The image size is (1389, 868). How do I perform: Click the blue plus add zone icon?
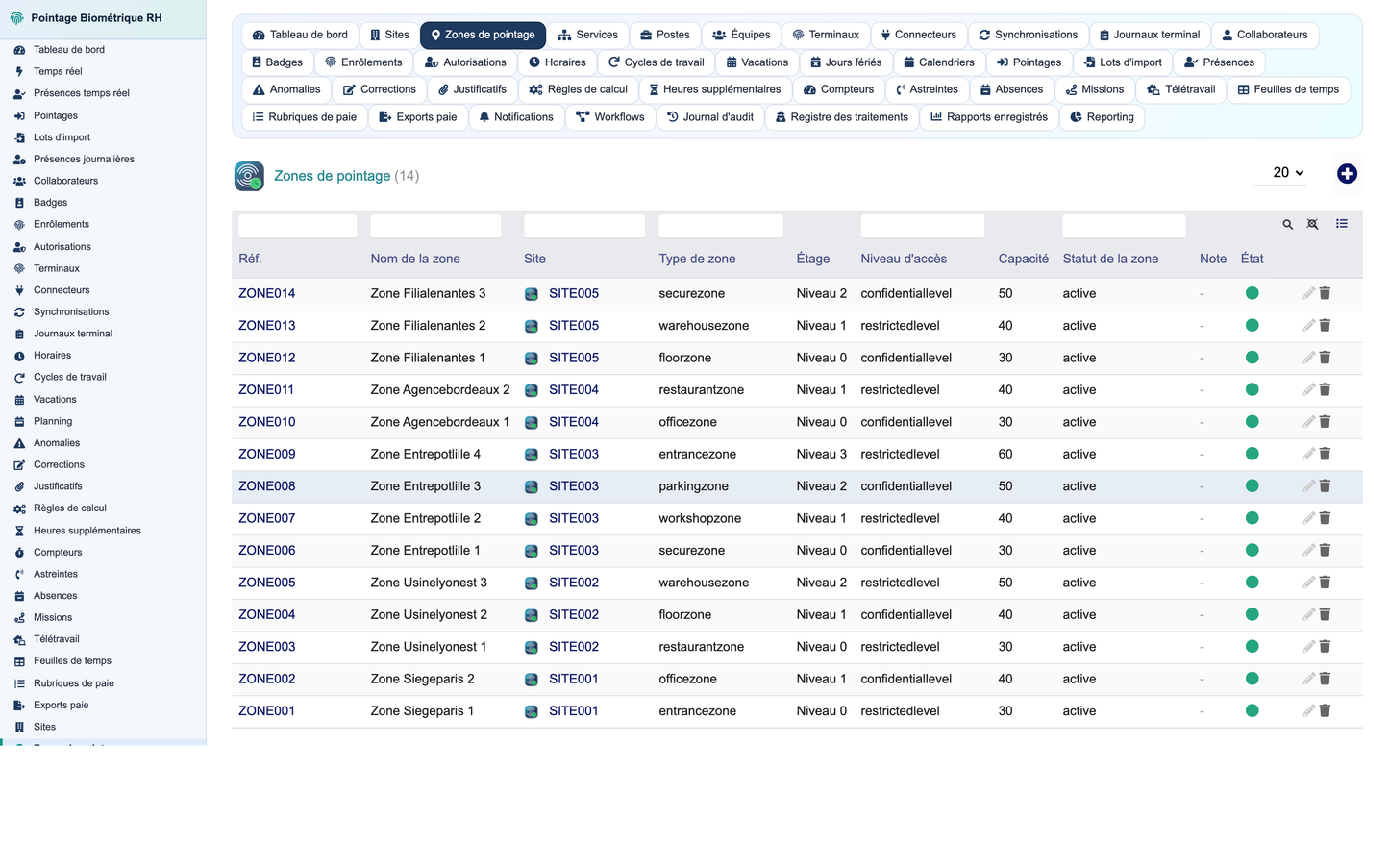pyautogui.click(x=1347, y=173)
